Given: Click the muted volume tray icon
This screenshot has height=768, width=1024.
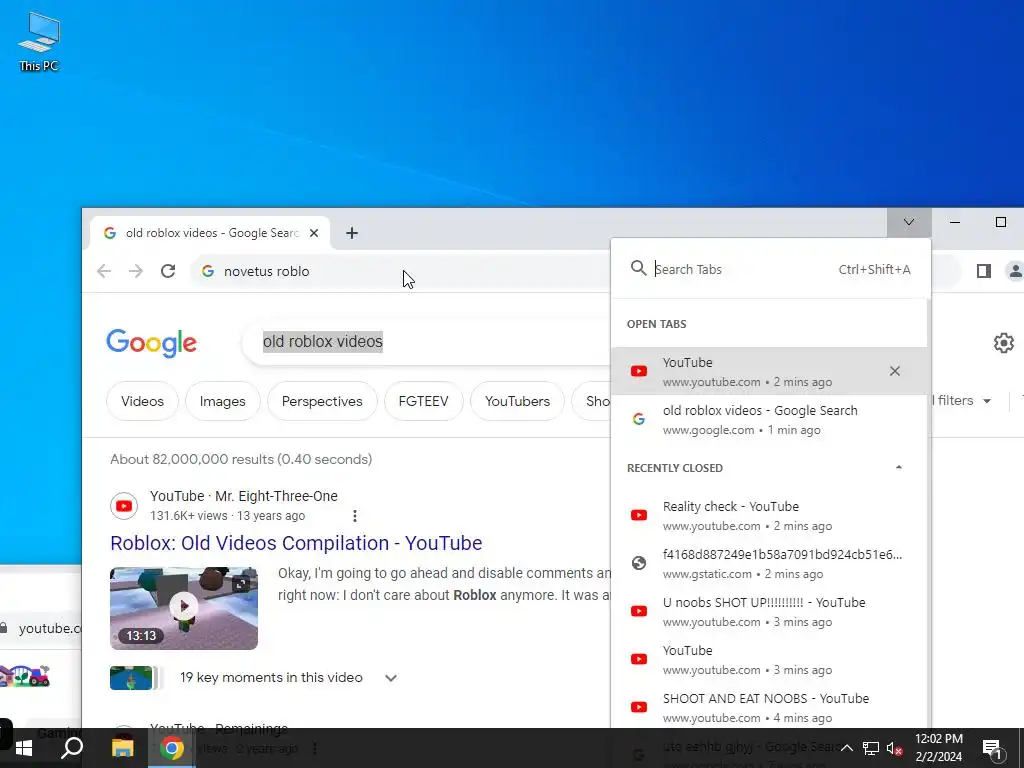Looking at the screenshot, I should click(895, 748).
